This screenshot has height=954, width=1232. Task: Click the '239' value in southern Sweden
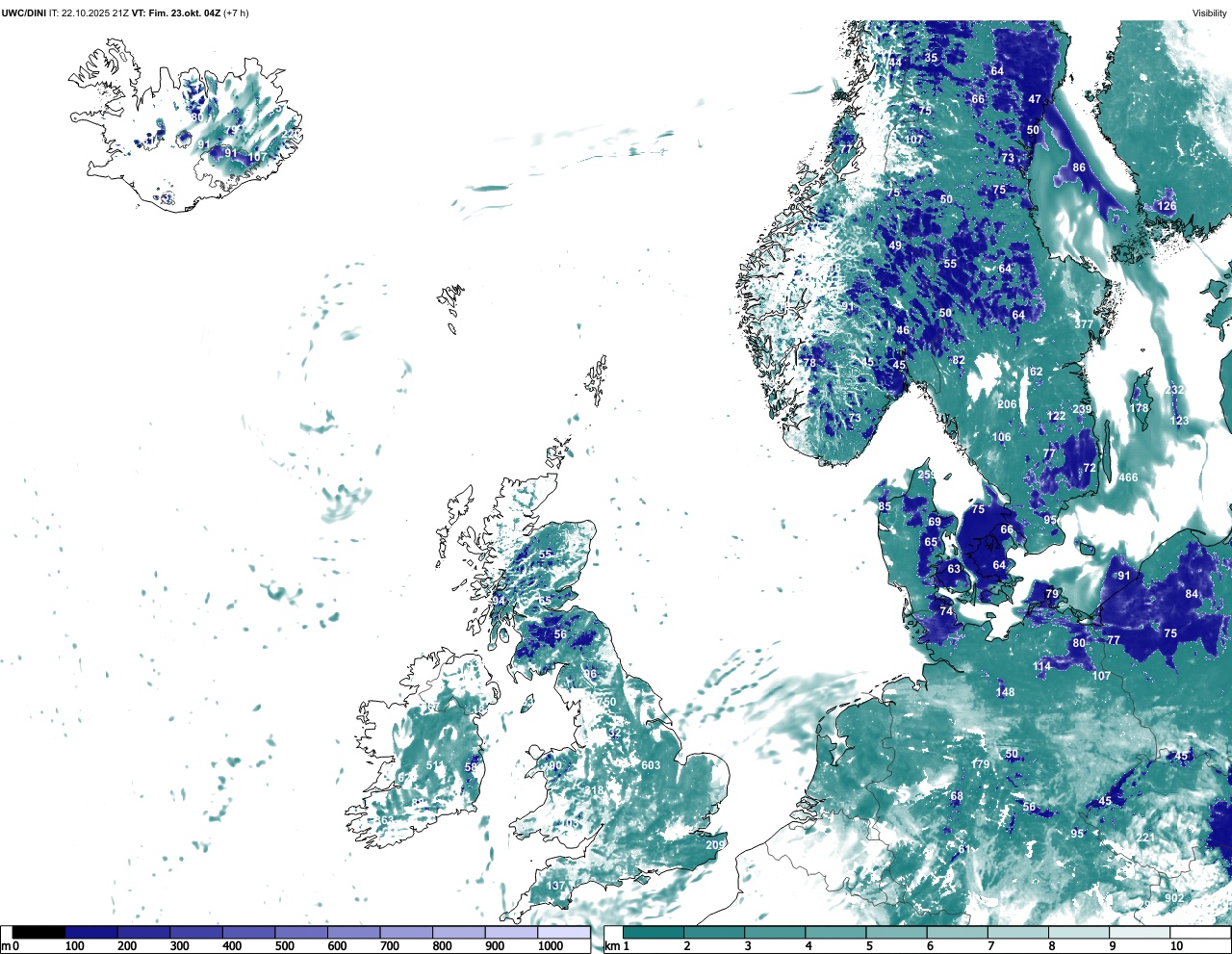[x=1082, y=409]
